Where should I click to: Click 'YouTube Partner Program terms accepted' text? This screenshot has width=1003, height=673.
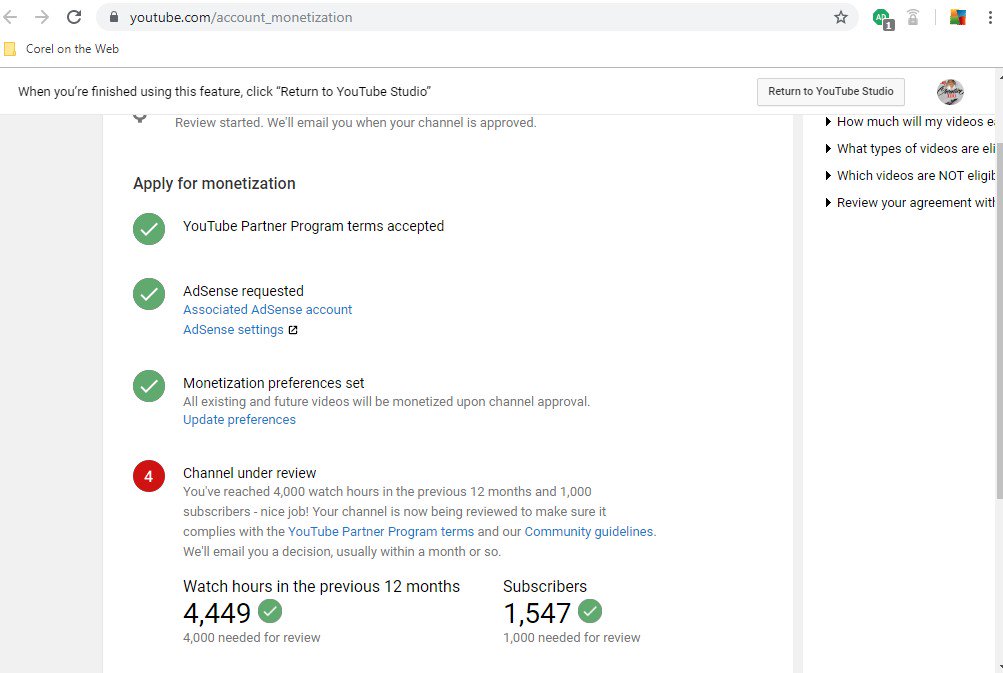click(313, 226)
